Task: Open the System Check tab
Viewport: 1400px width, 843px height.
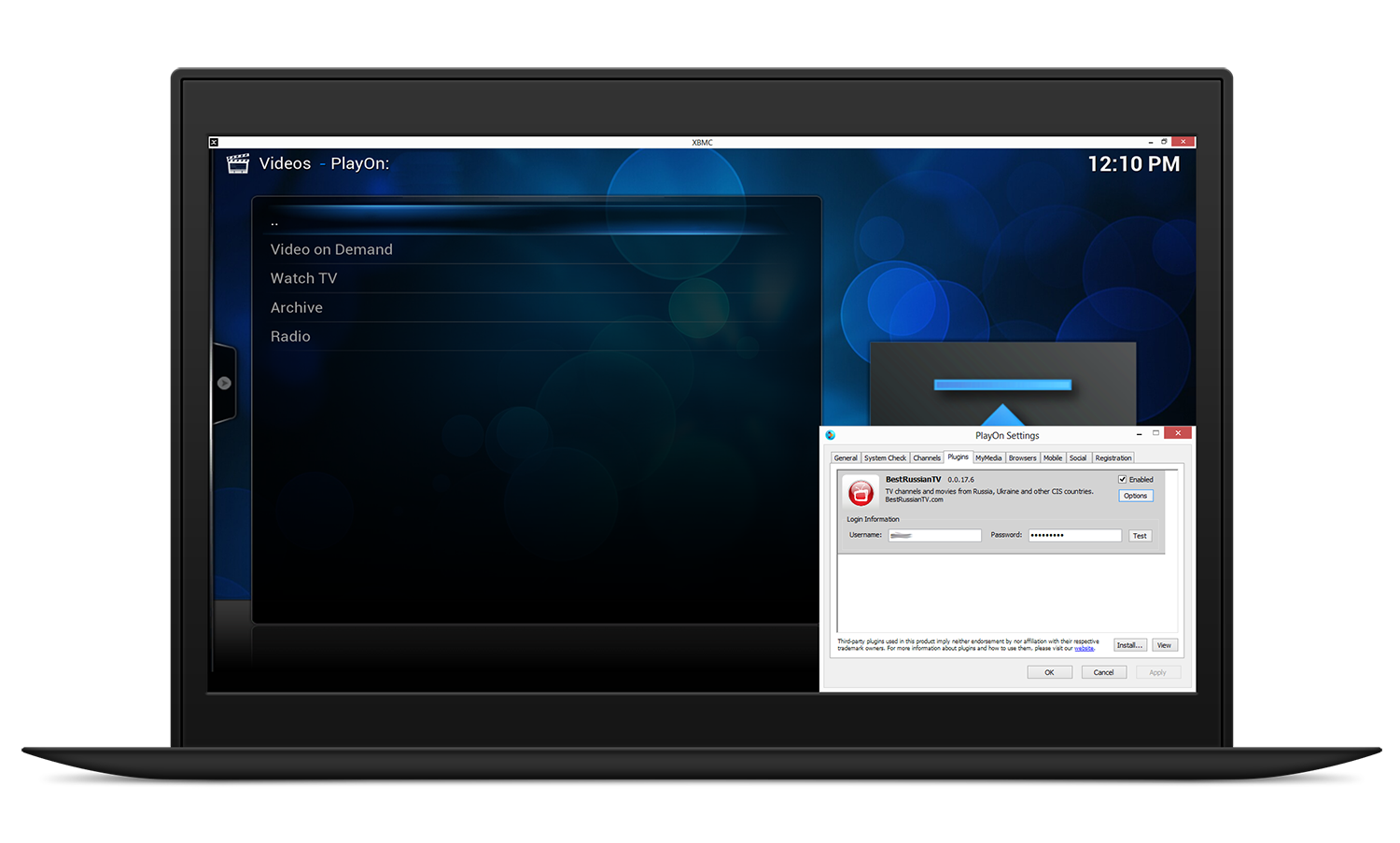Action: point(885,457)
